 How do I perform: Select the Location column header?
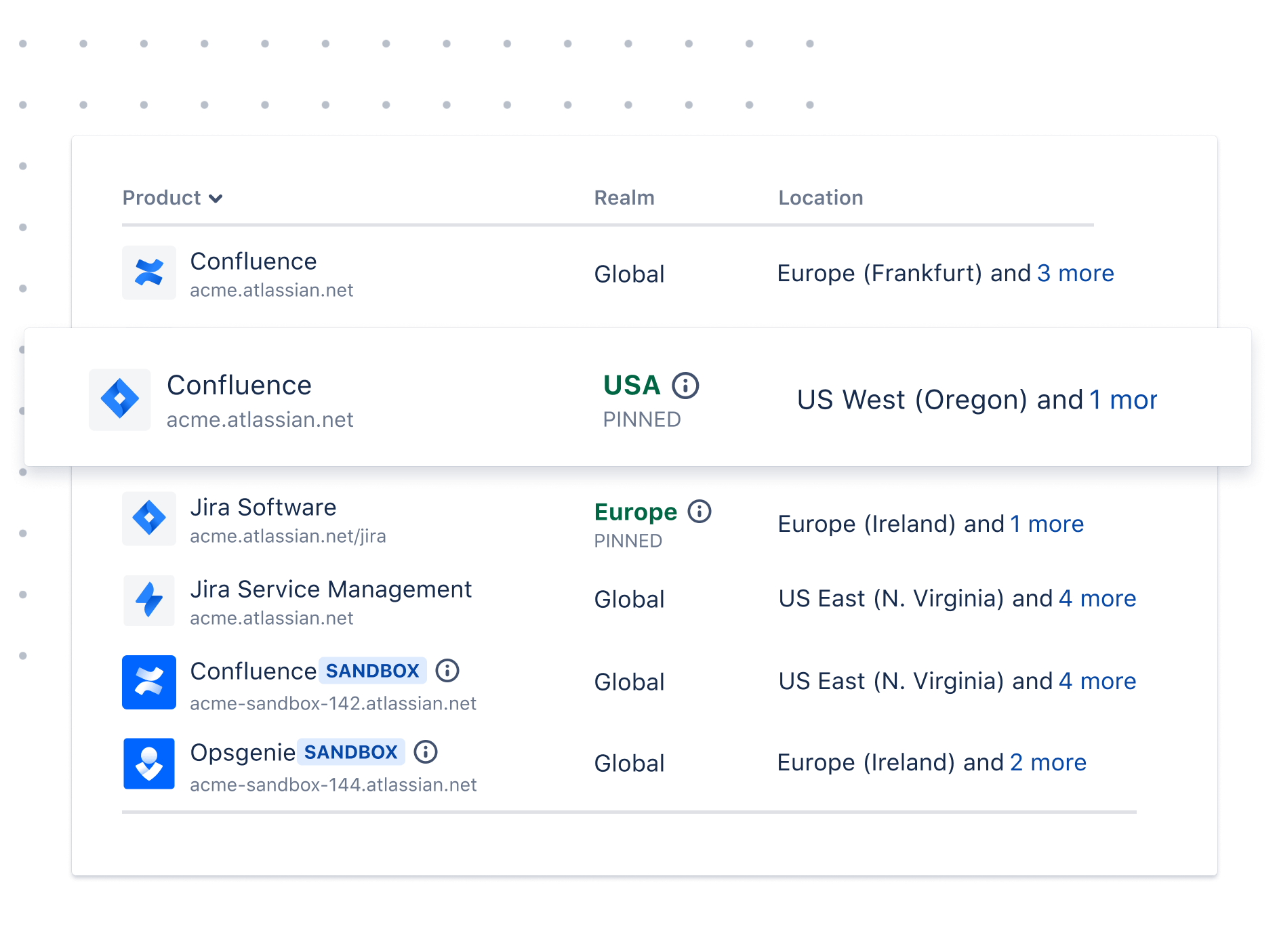pyautogui.click(x=821, y=198)
